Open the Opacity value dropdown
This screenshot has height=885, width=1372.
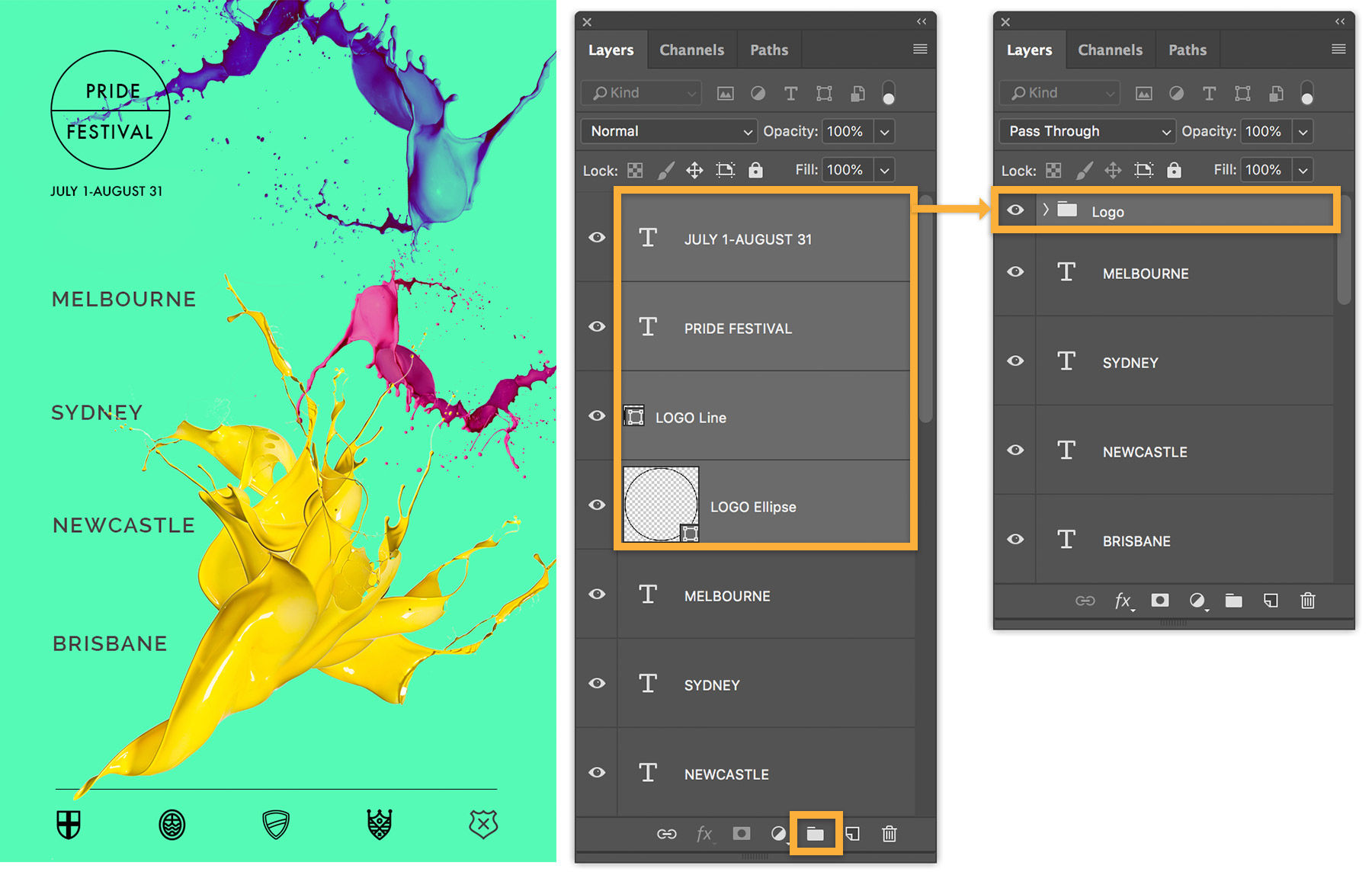coord(884,131)
